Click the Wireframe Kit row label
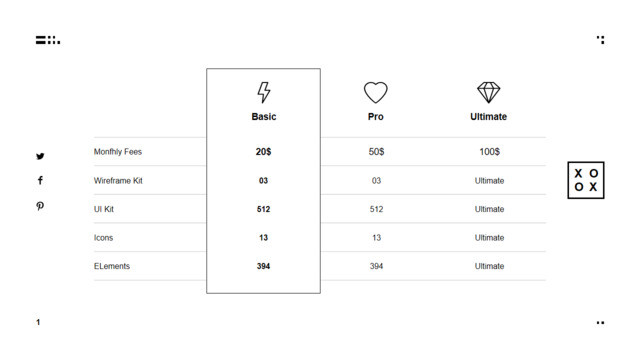This screenshot has width=640, height=360. 118,180
